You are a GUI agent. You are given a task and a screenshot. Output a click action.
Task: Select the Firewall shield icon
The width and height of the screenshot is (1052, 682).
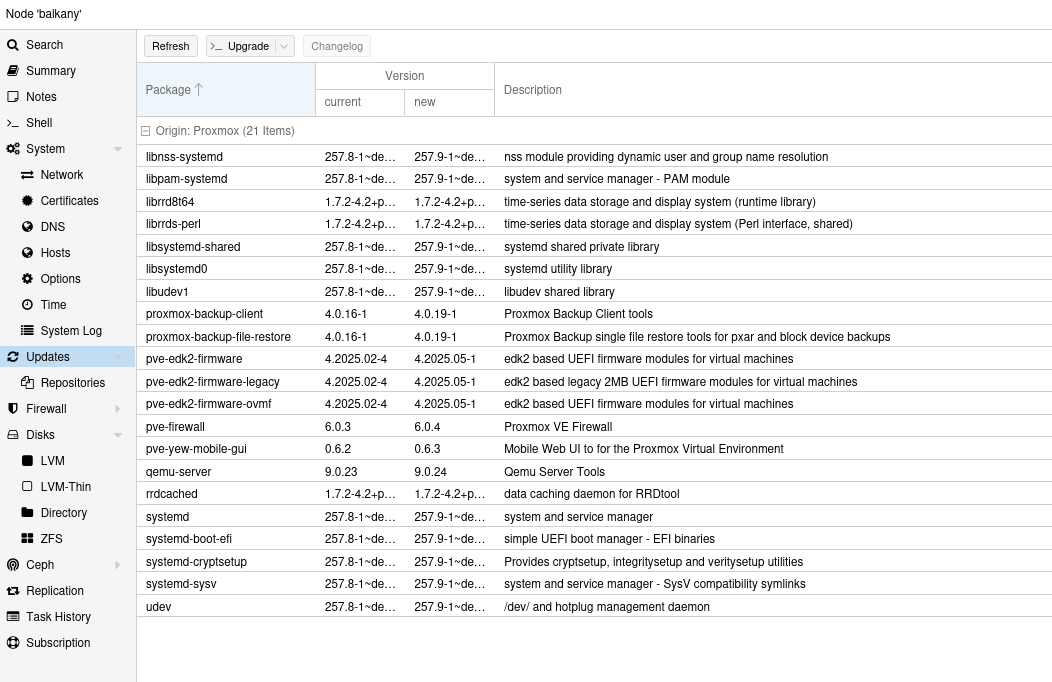pyautogui.click(x=13, y=409)
